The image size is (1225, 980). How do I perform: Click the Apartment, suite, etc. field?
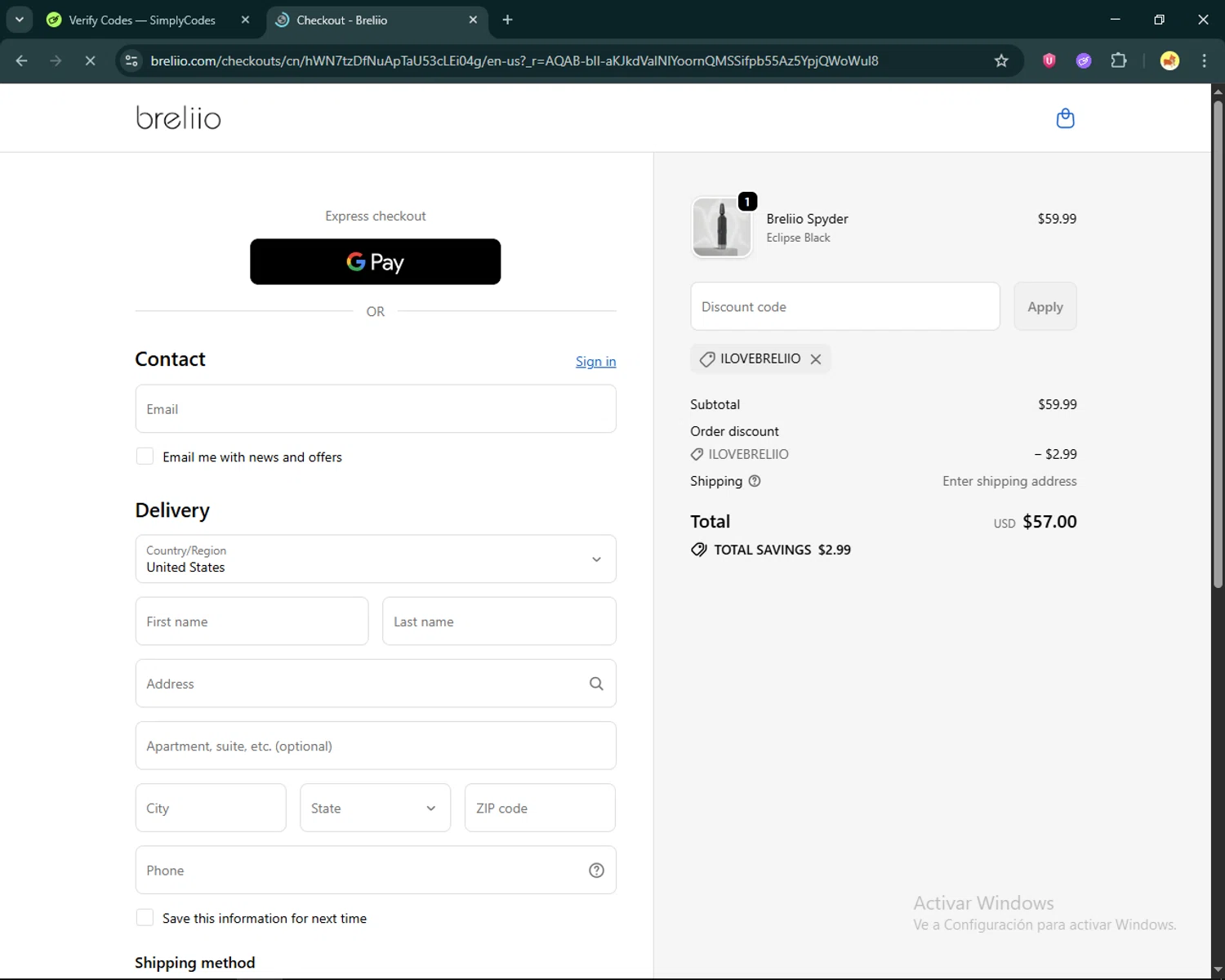pos(376,746)
